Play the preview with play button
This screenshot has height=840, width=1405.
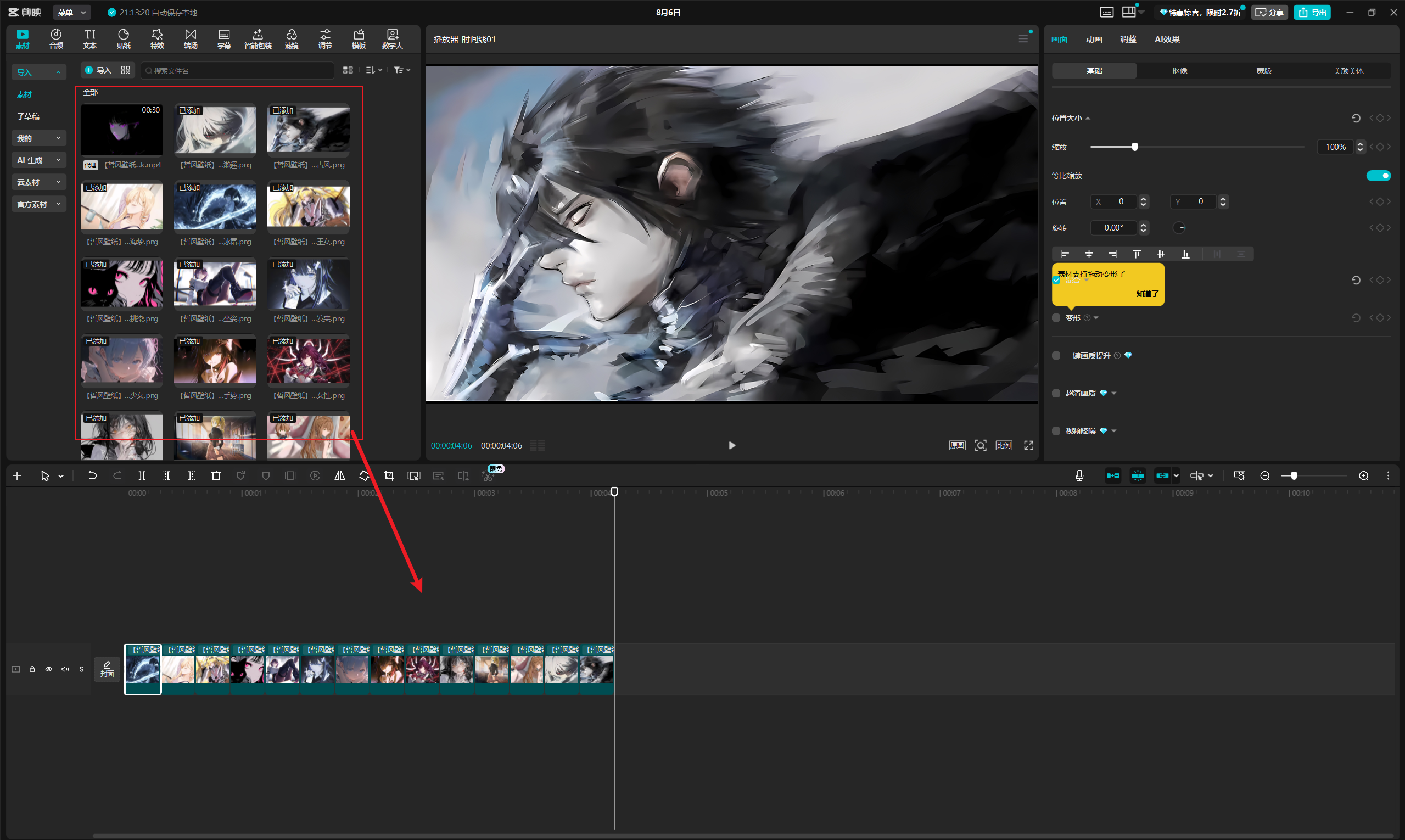pos(731,445)
